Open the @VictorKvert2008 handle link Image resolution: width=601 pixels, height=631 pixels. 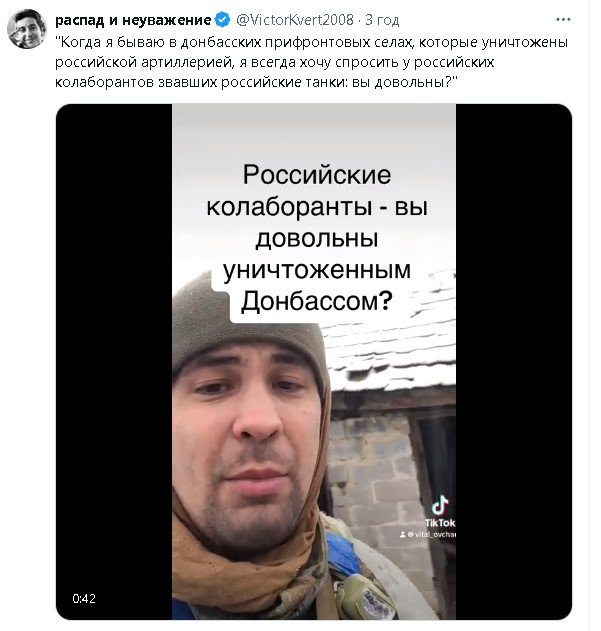pos(295,19)
